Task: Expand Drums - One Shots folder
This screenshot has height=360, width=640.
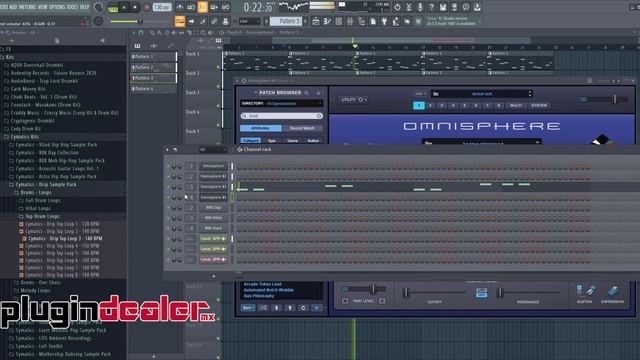Action: (x=40, y=282)
